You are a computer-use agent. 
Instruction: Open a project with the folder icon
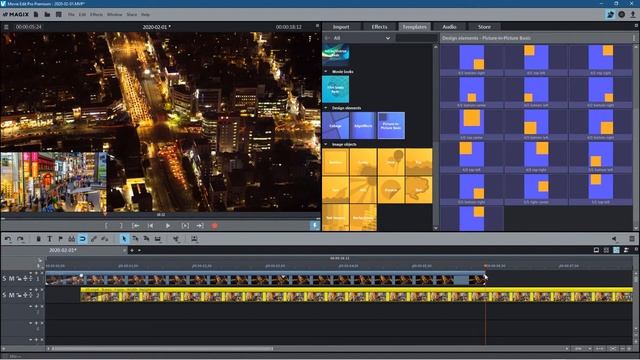[47, 14]
